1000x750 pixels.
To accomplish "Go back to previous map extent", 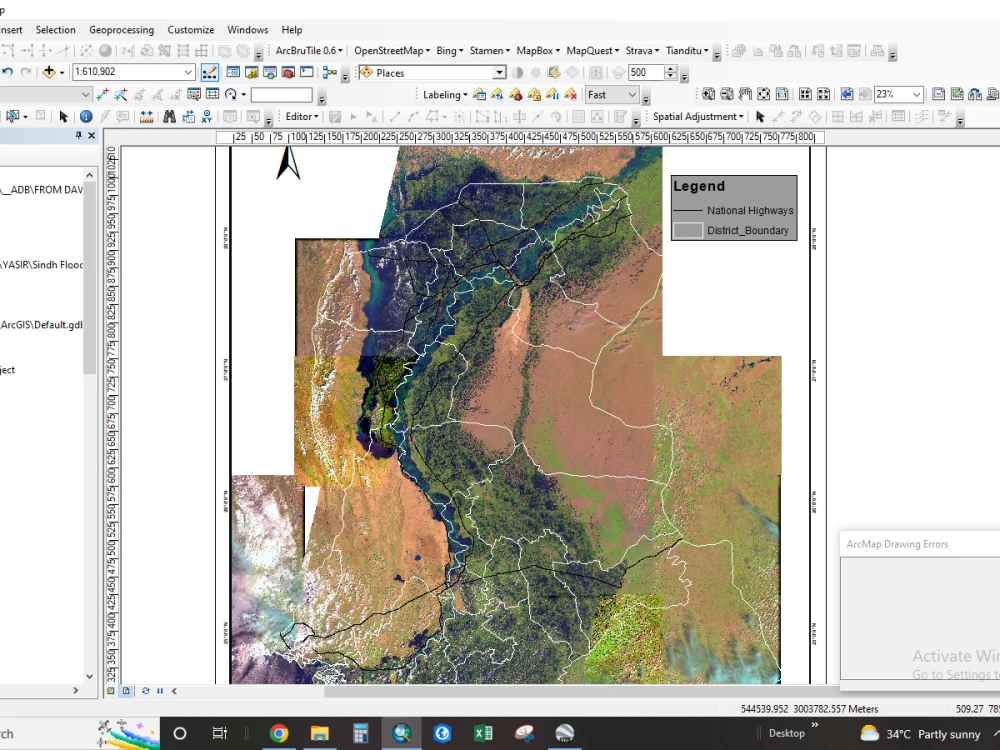I will click(845, 93).
